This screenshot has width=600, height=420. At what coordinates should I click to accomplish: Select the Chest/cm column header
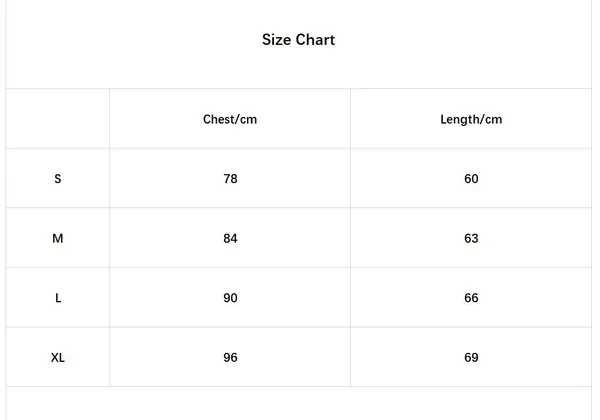(x=230, y=119)
